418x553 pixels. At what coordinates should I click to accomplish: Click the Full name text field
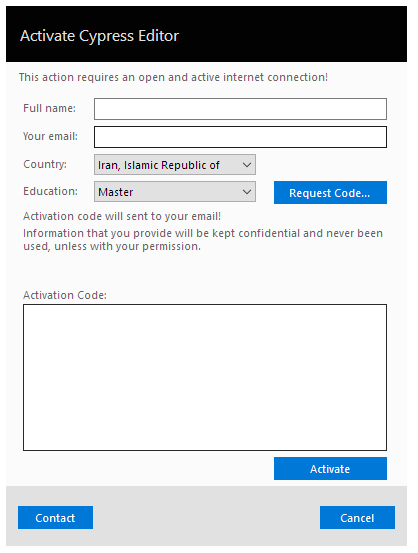coord(240,109)
